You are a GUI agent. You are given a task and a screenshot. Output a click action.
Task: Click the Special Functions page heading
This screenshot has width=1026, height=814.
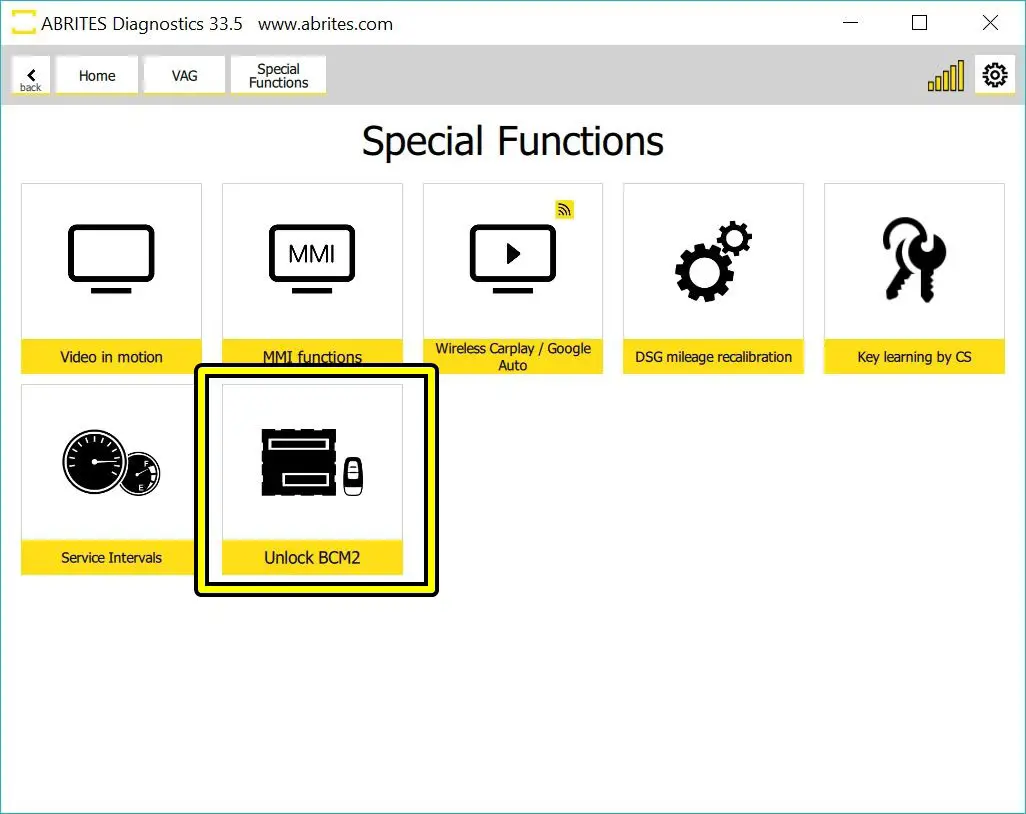coord(513,141)
